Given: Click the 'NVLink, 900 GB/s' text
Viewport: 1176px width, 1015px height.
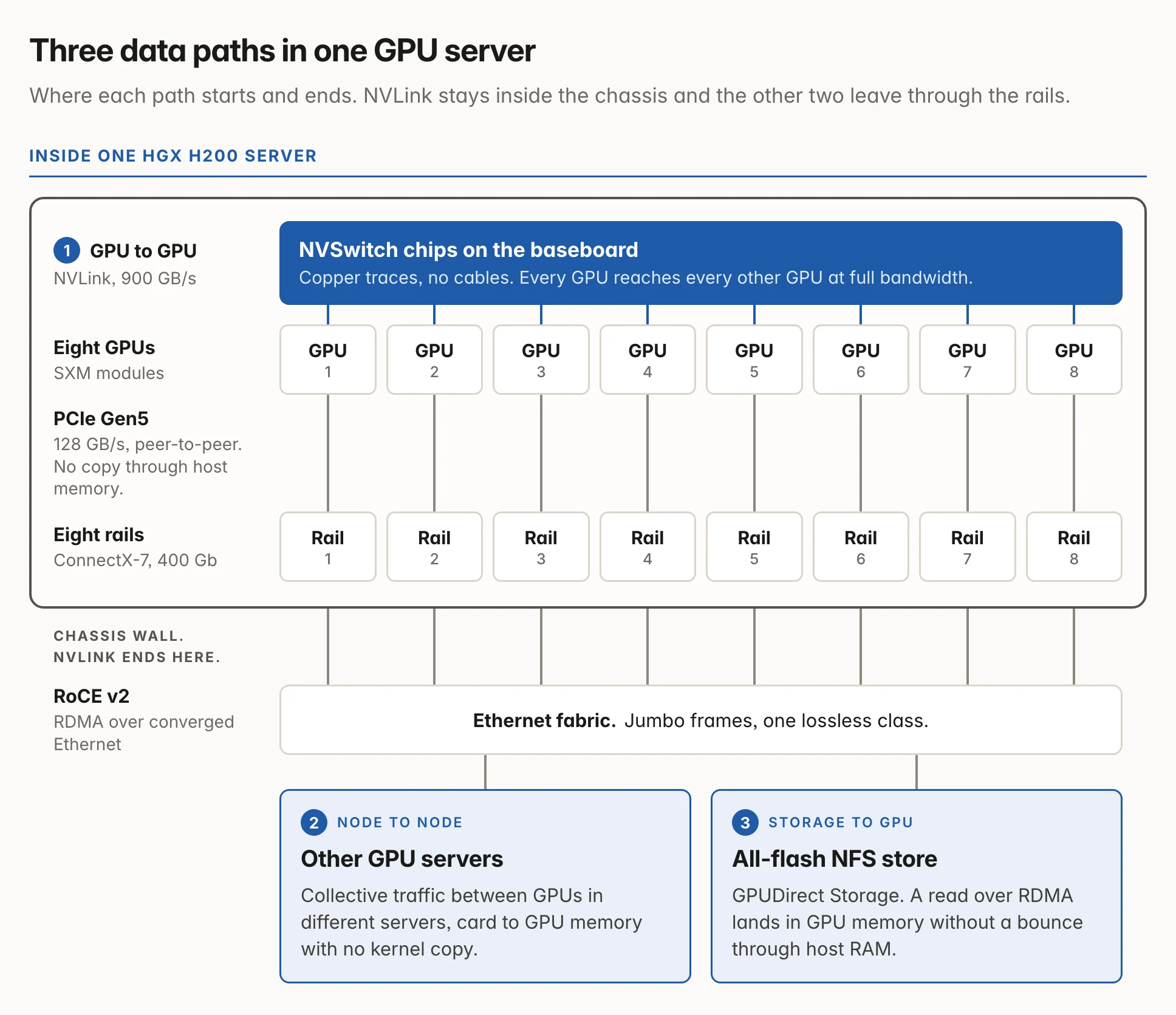Looking at the screenshot, I should tap(125, 278).
